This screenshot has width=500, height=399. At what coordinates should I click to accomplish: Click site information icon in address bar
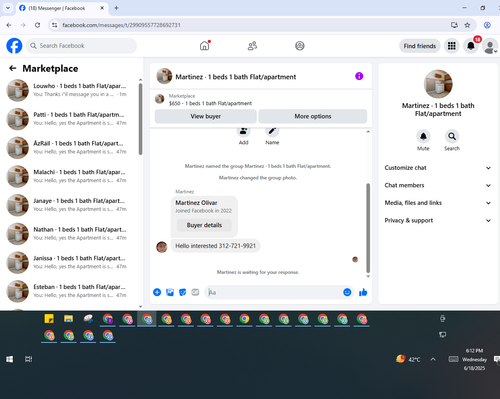[x=55, y=25]
